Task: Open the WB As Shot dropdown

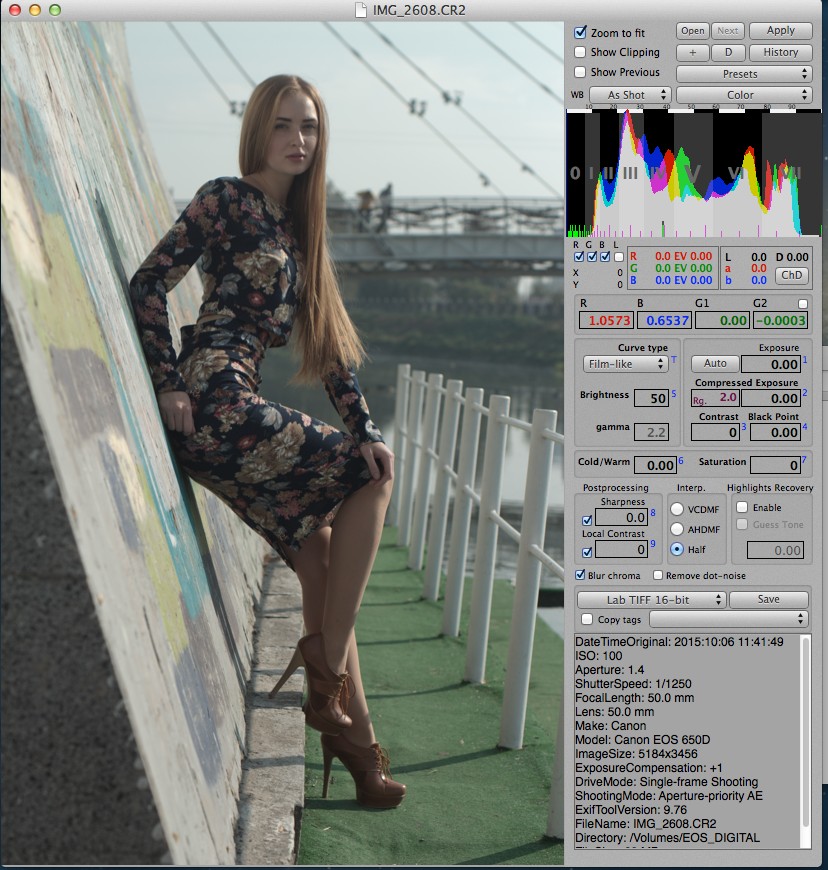Action: (x=630, y=95)
